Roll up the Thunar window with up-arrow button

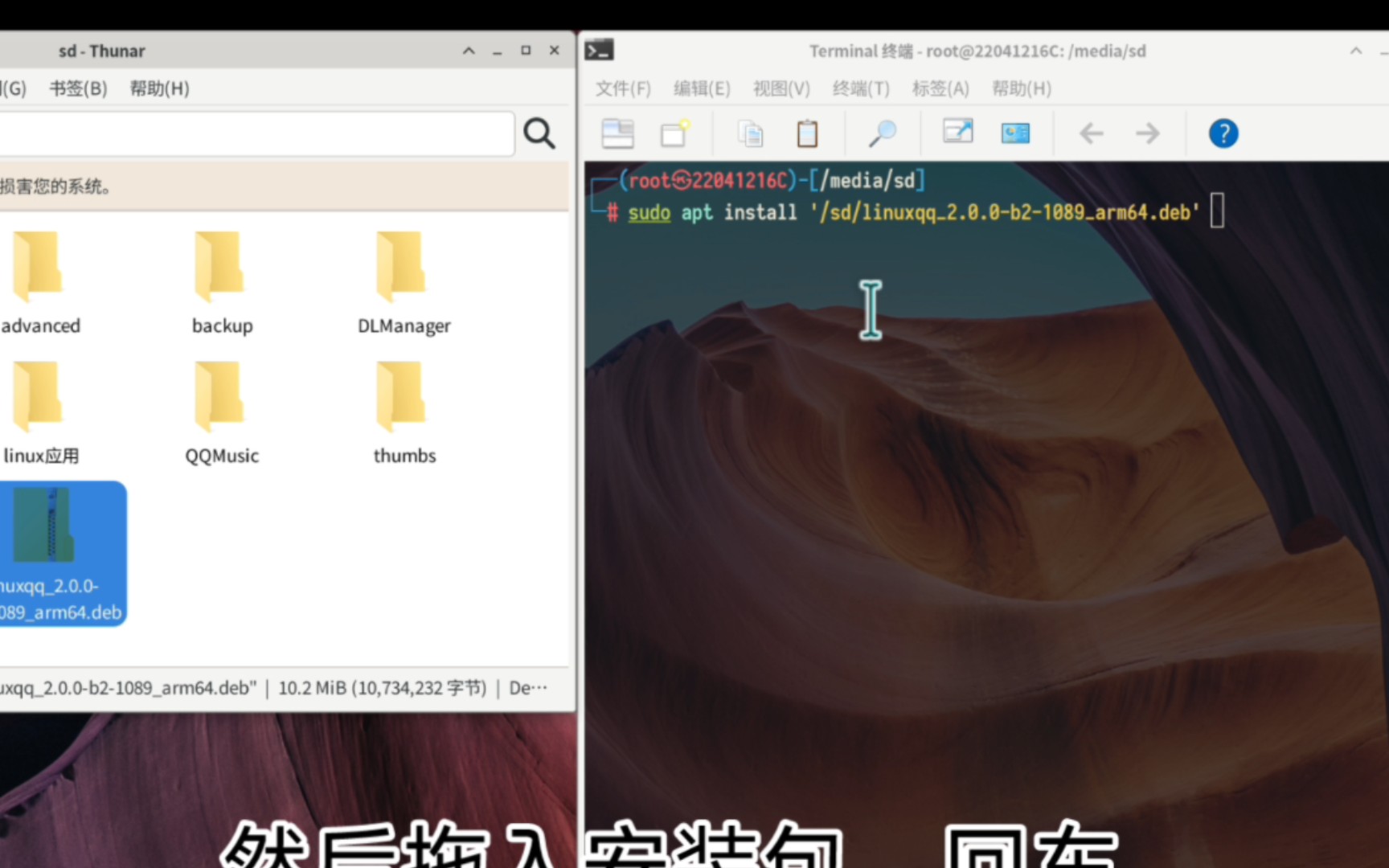(469, 51)
